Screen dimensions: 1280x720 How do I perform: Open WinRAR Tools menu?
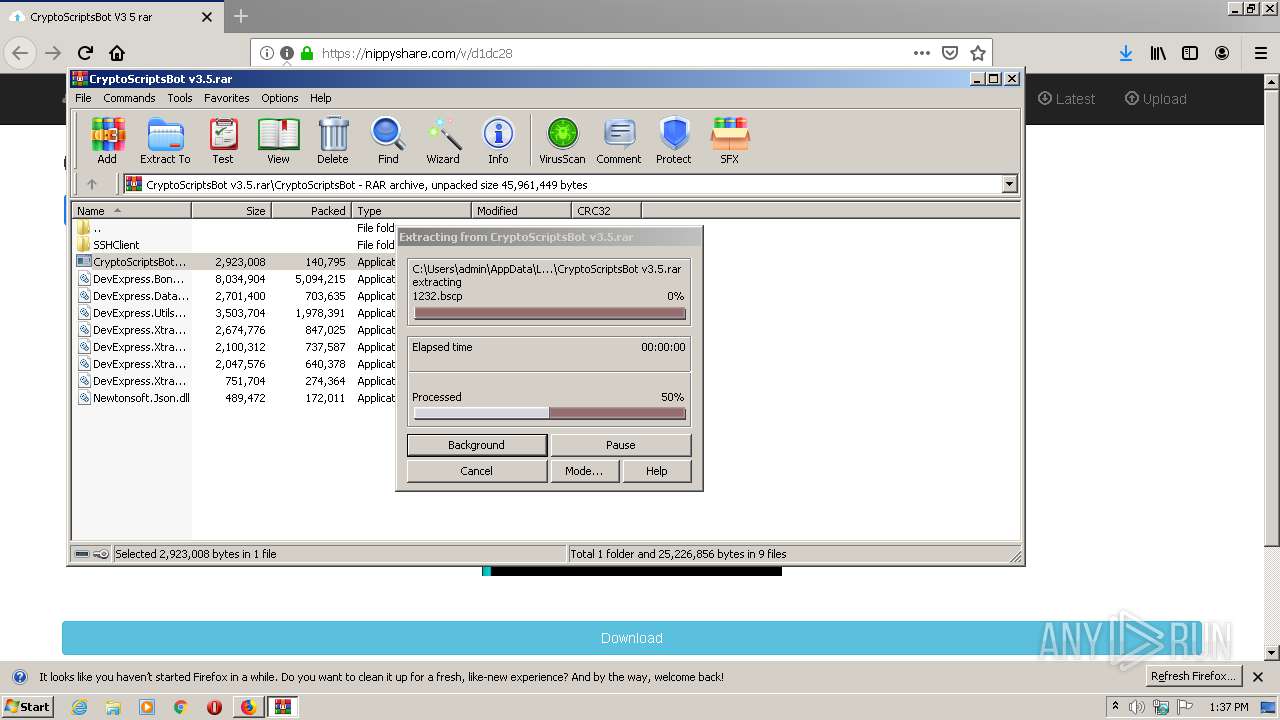(x=180, y=98)
